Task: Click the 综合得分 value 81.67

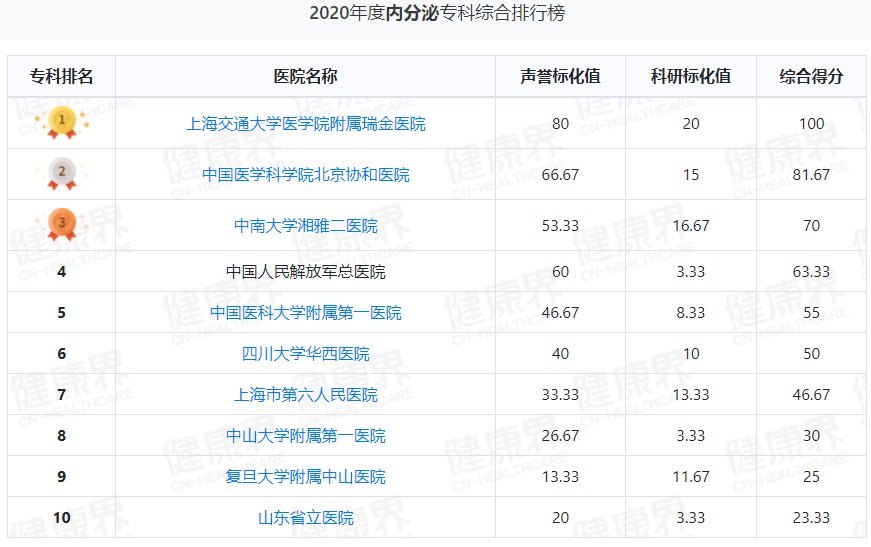Action: click(812, 175)
